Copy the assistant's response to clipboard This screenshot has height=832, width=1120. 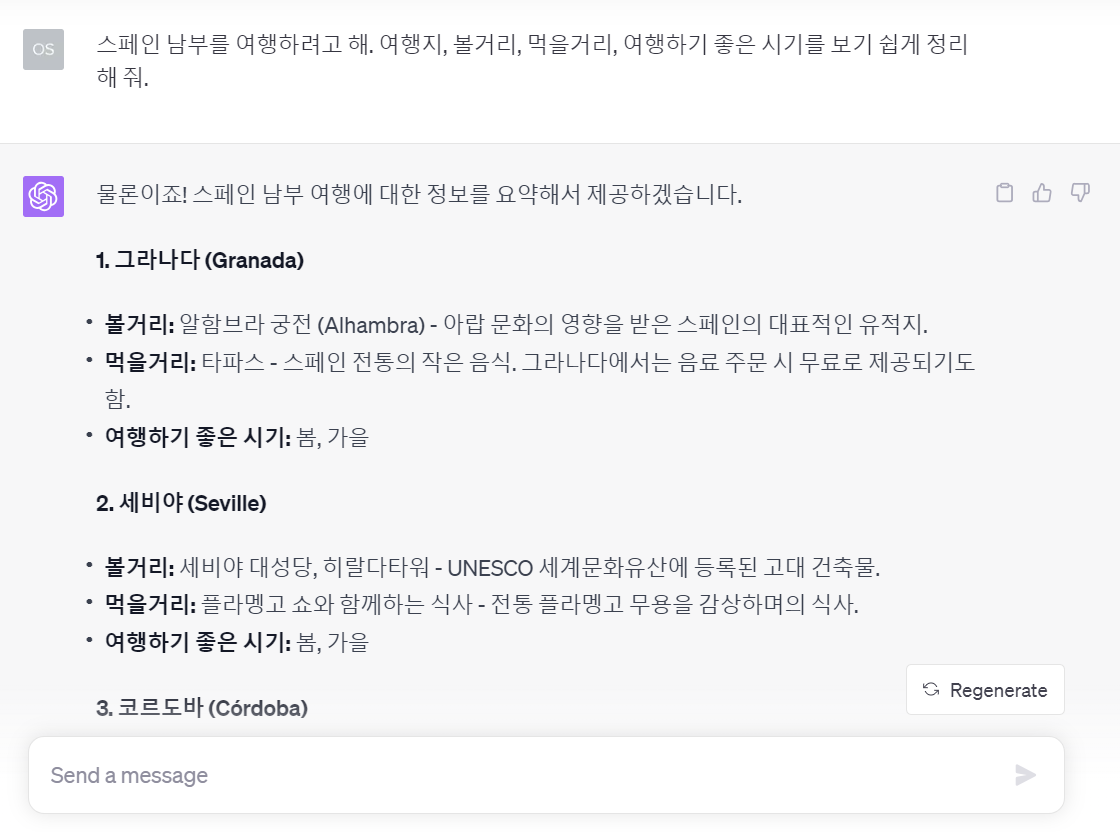pos(1004,192)
